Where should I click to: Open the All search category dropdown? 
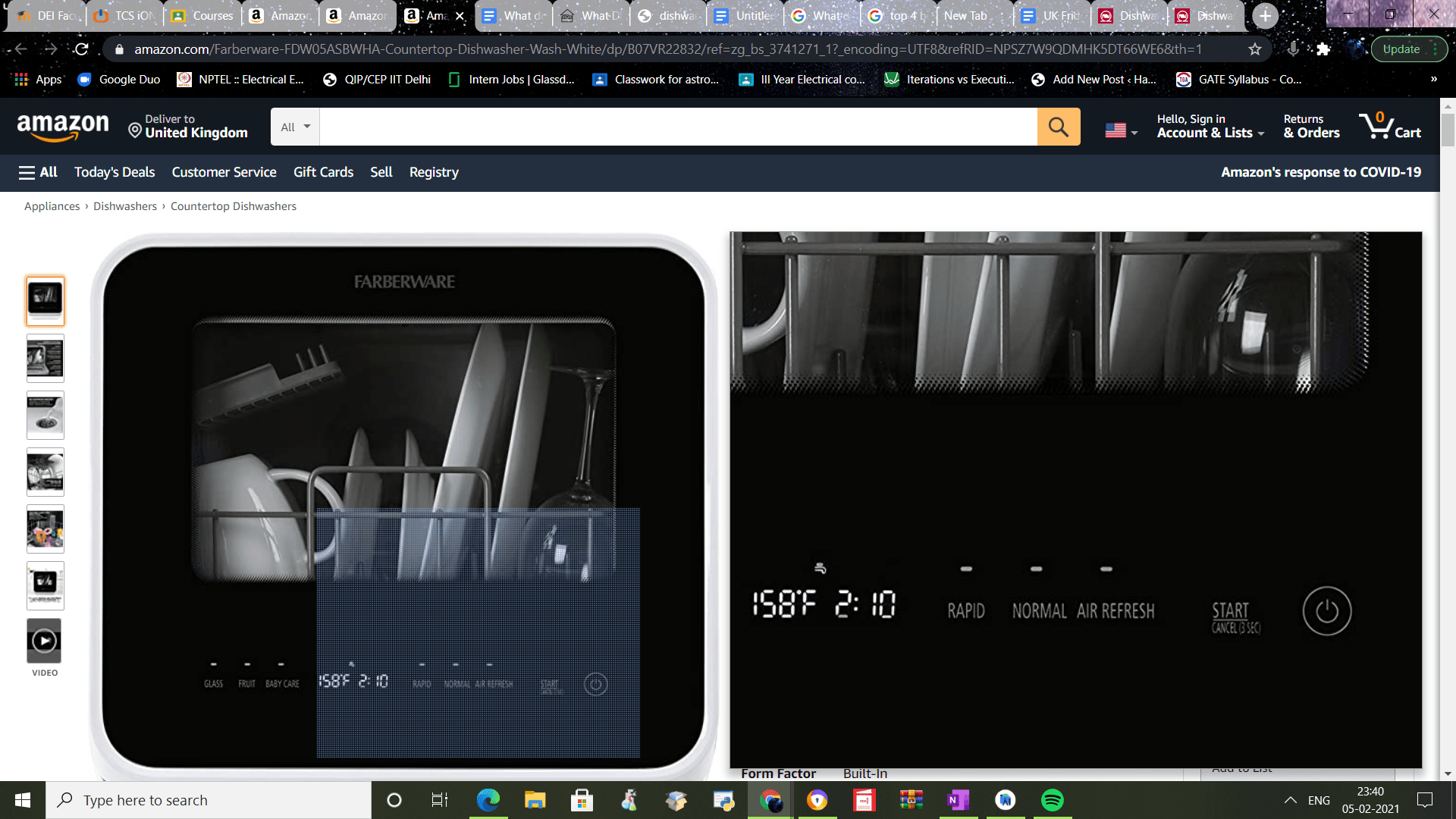[x=295, y=127]
